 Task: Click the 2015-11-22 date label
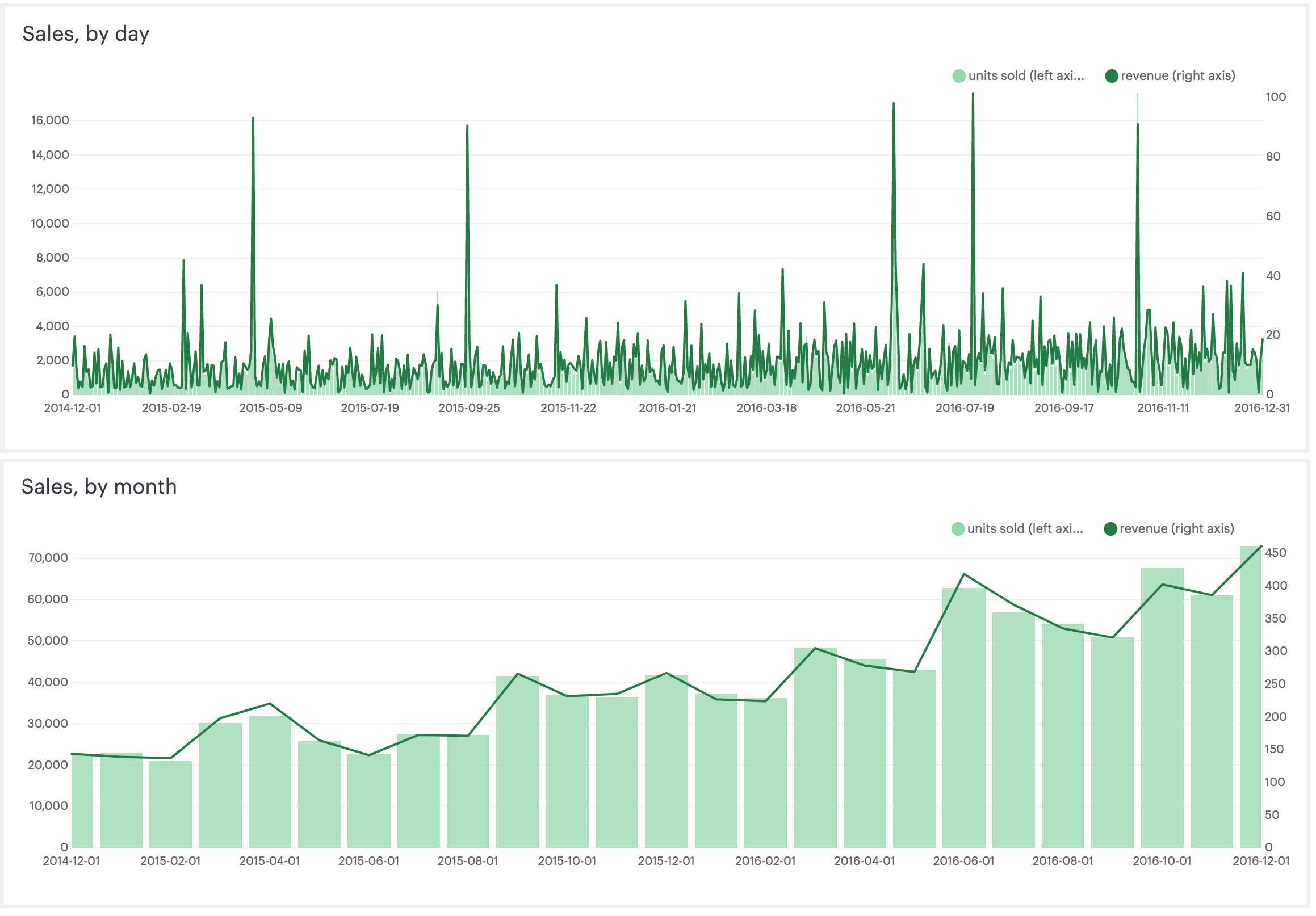(x=568, y=408)
